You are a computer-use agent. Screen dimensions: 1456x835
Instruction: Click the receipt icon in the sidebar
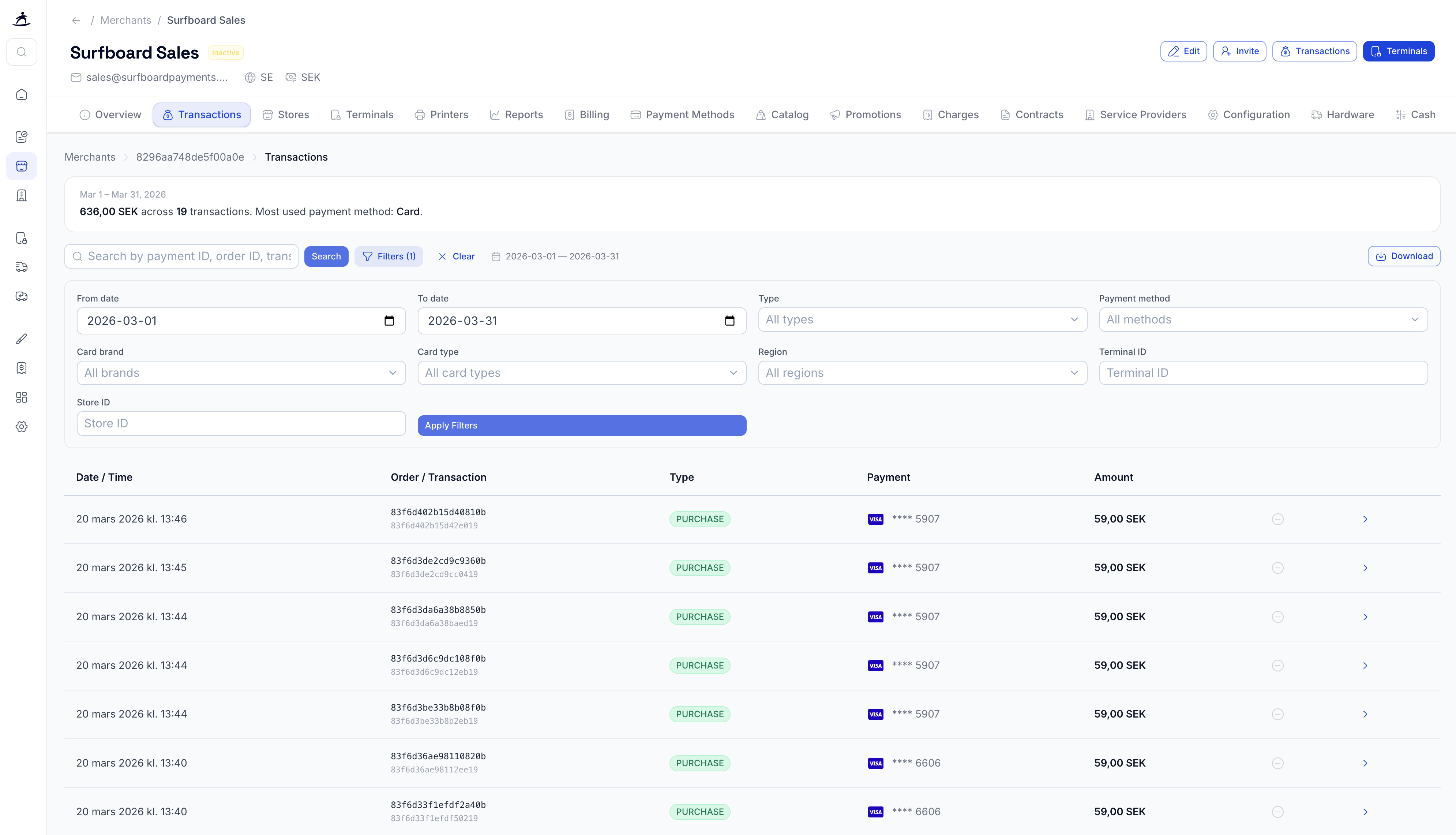coord(22,368)
